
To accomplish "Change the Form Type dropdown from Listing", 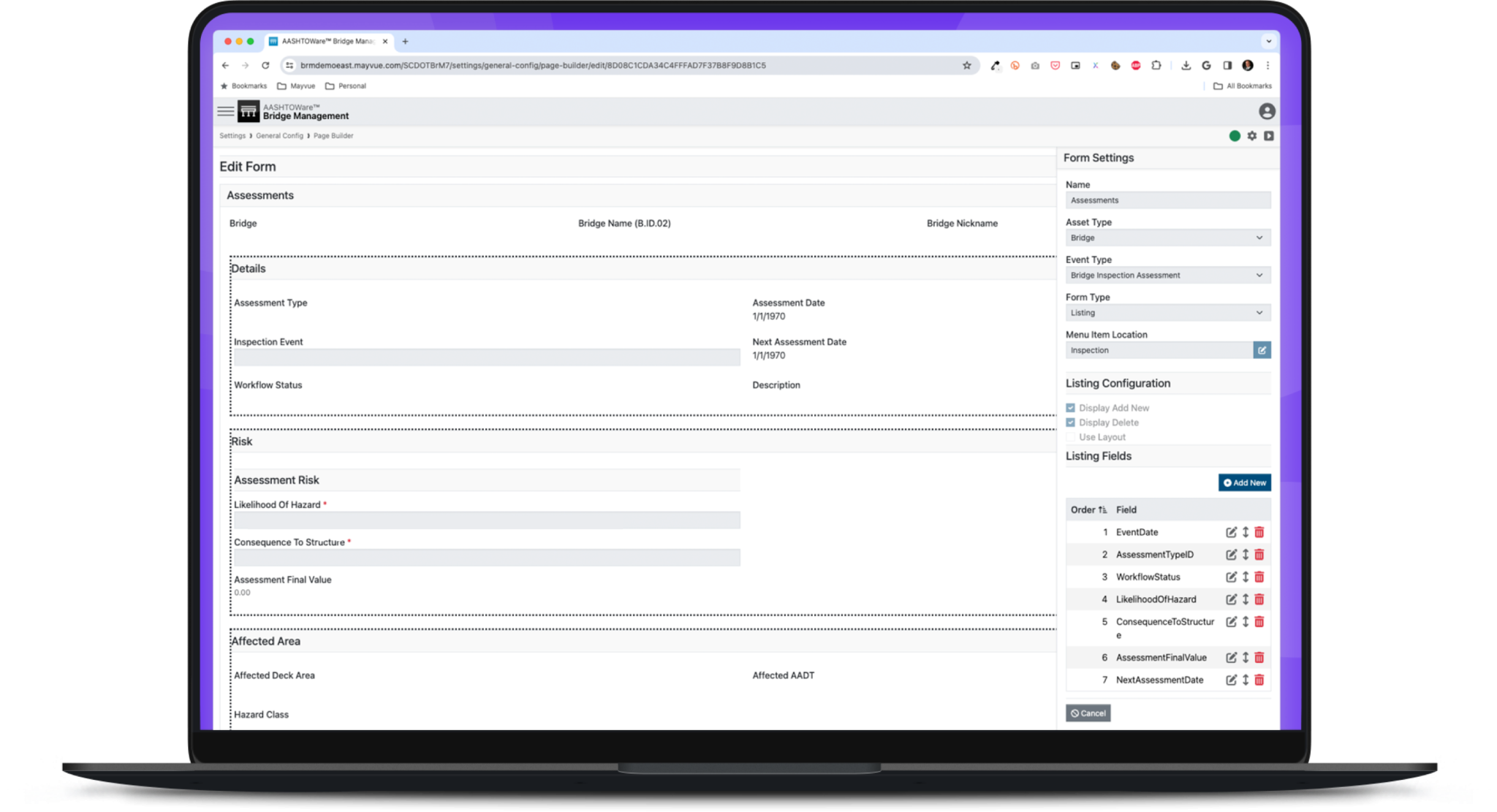I will [x=1167, y=312].
